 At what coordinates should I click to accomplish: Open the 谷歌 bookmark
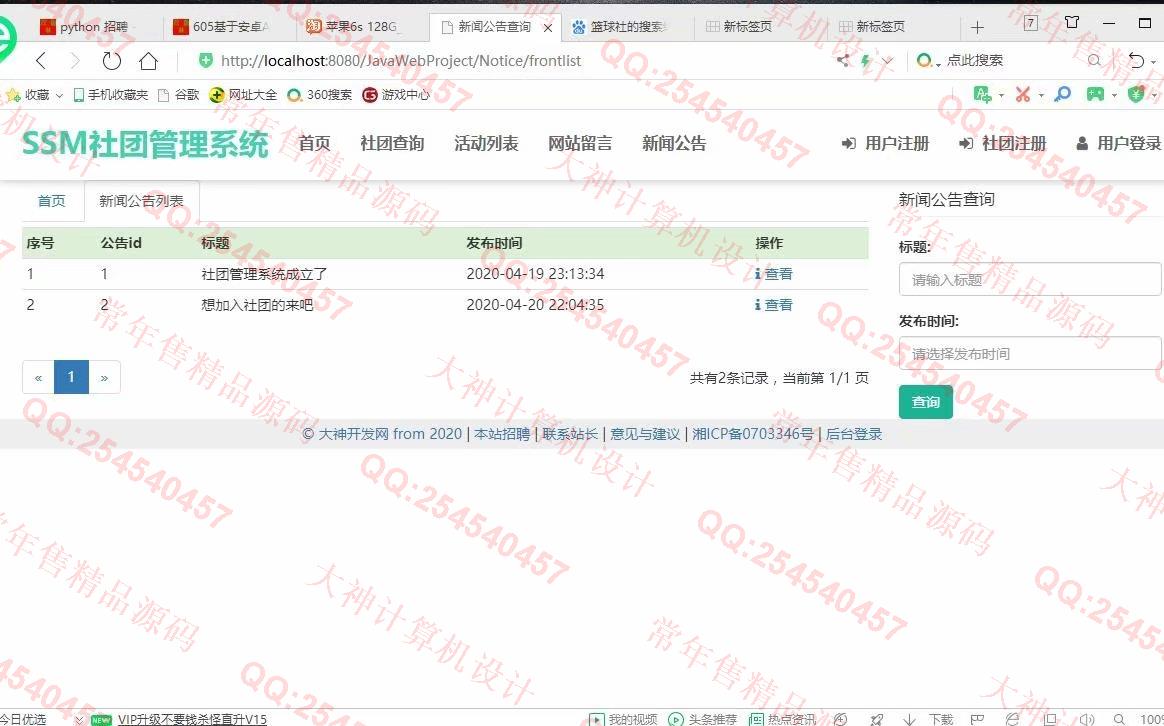click(x=179, y=95)
